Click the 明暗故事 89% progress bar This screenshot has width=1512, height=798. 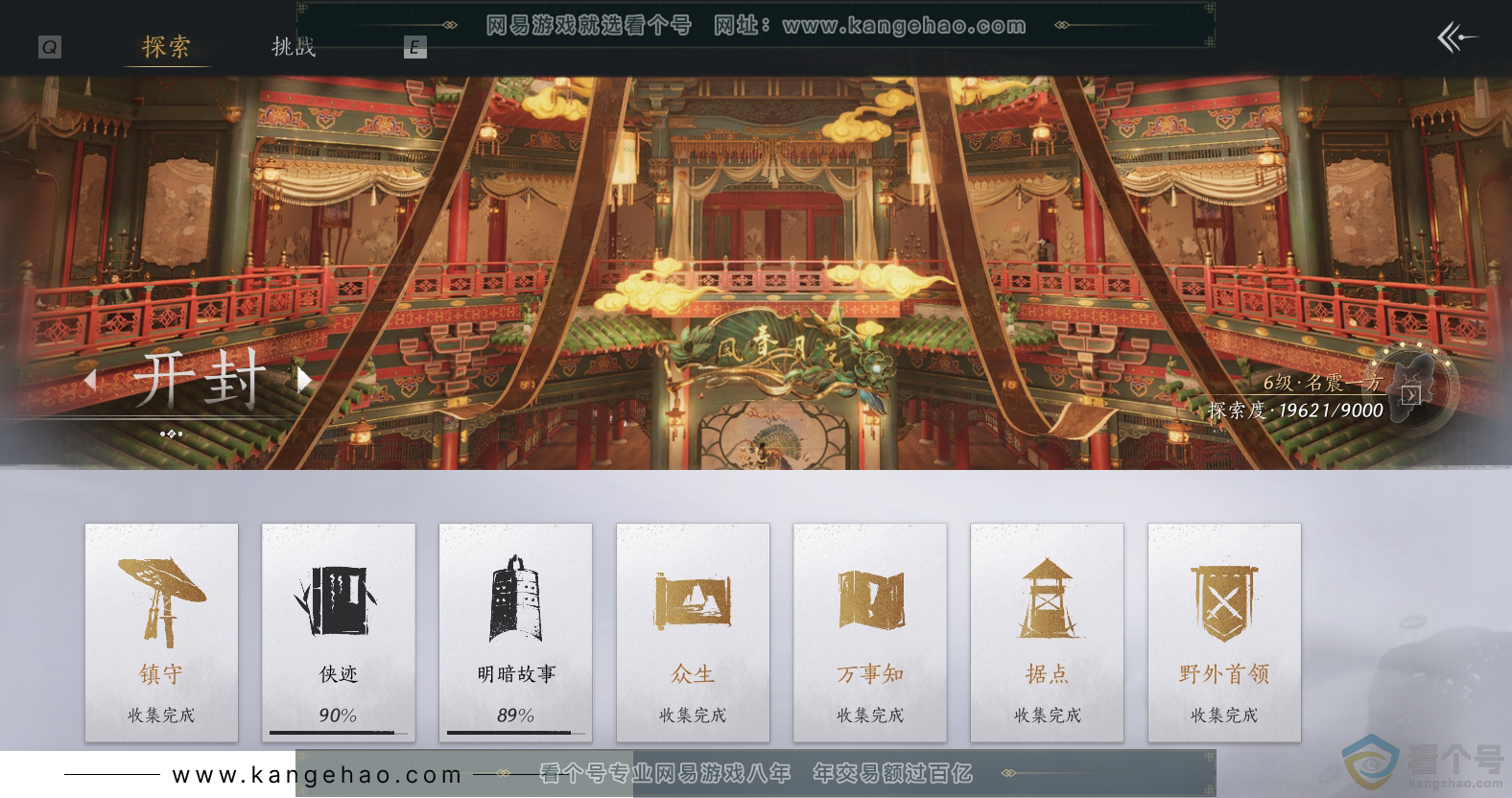pyautogui.click(x=515, y=733)
